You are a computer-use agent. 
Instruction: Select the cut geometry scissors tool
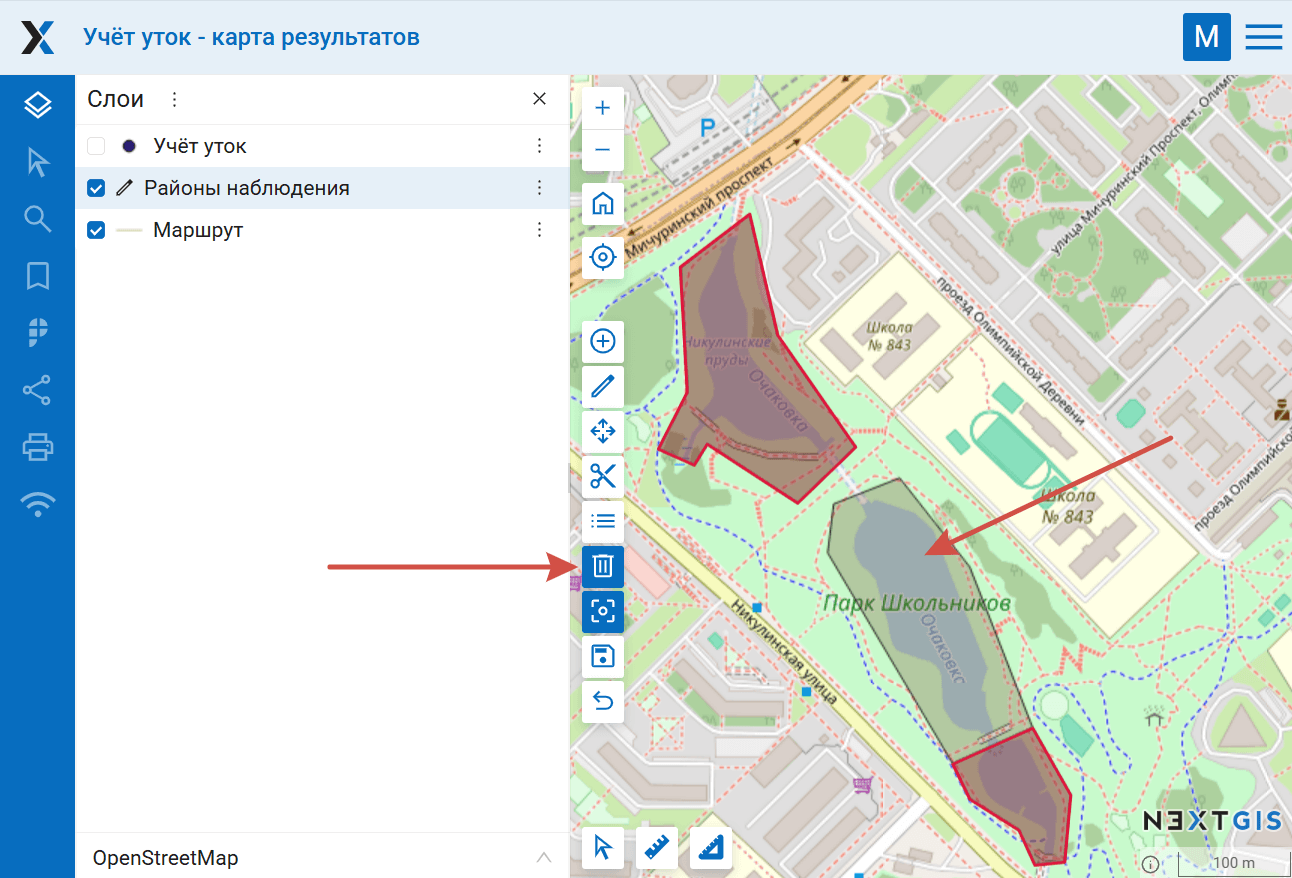pyautogui.click(x=603, y=476)
